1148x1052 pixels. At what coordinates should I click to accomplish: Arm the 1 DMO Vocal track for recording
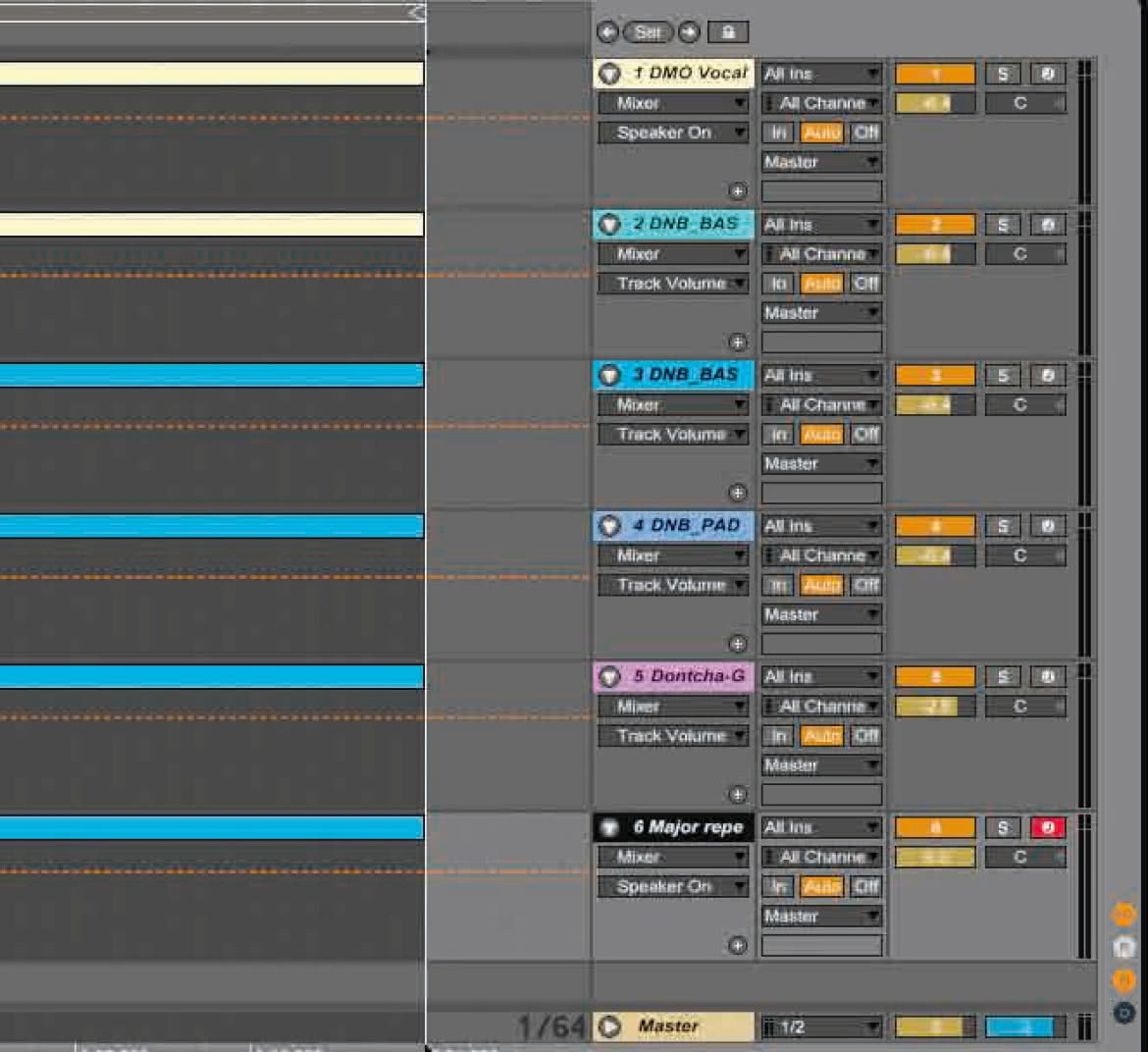[1048, 74]
